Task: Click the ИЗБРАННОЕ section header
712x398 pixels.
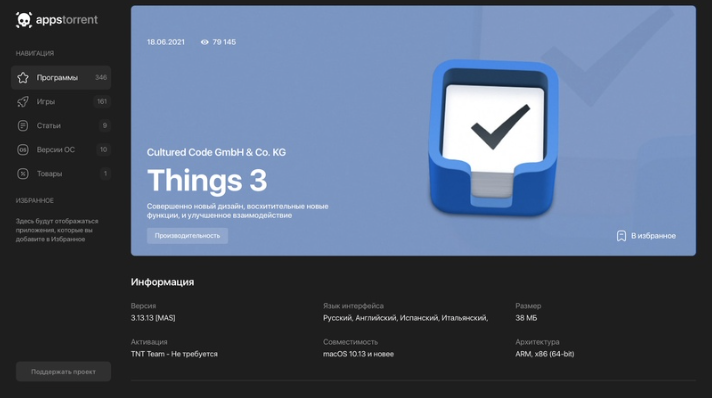Action: point(35,201)
